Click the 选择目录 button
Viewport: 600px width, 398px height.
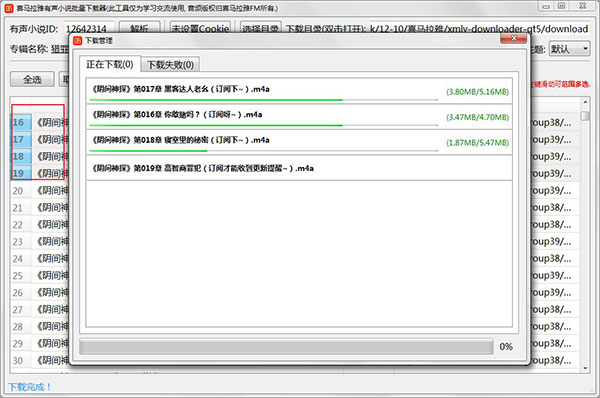pos(261,28)
